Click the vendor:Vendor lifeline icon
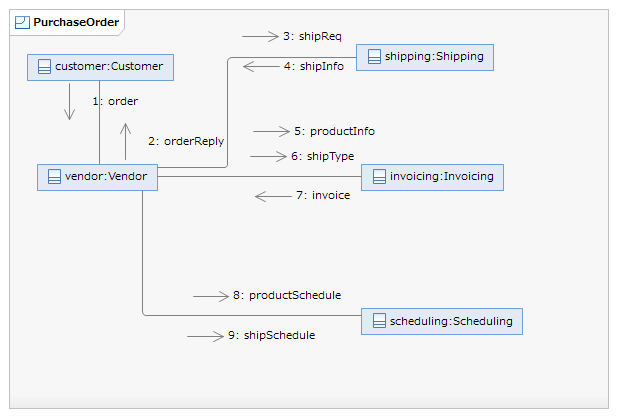Viewport: 621px width, 420px height. pos(54,177)
